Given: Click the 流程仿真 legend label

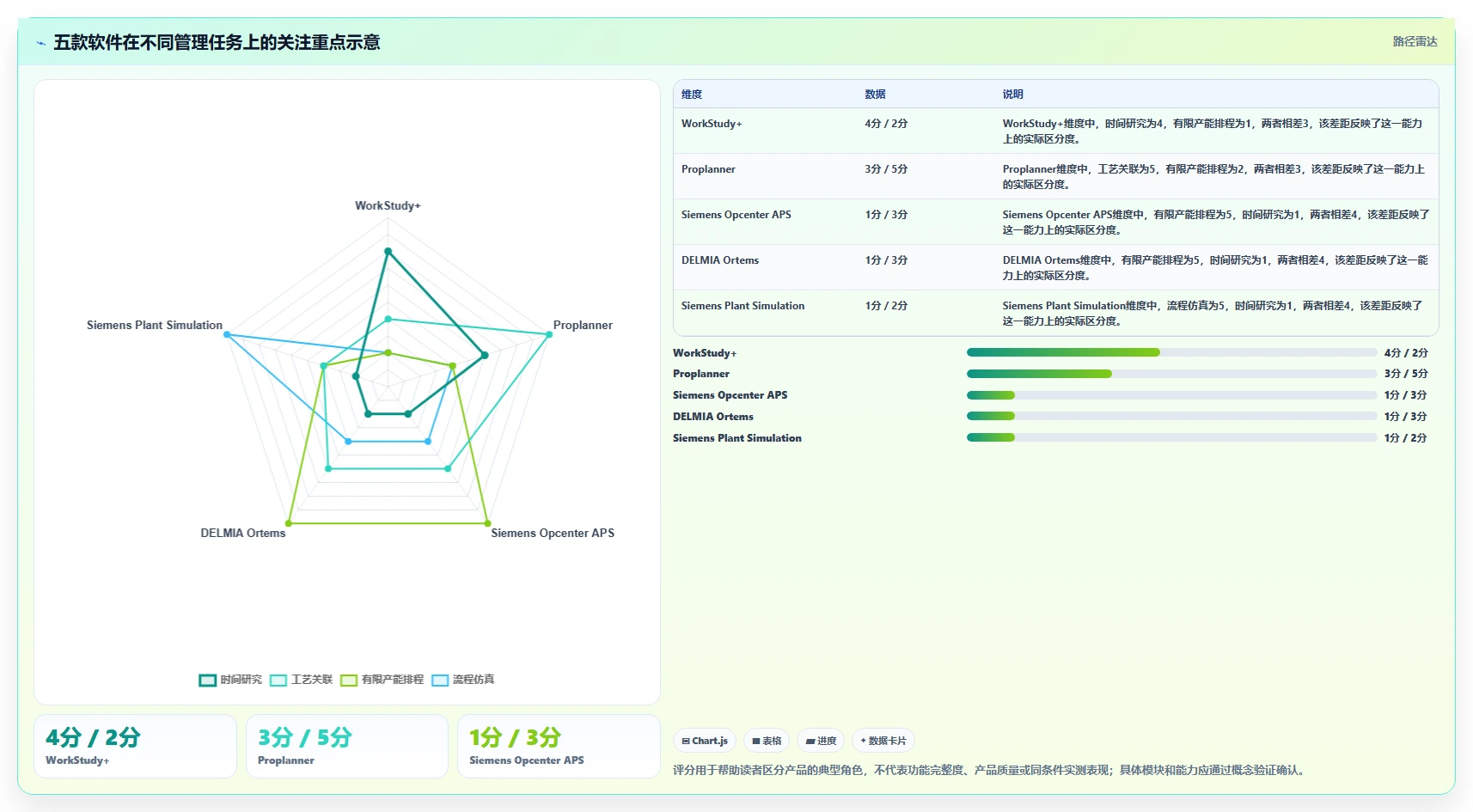Looking at the screenshot, I should click(474, 680).
